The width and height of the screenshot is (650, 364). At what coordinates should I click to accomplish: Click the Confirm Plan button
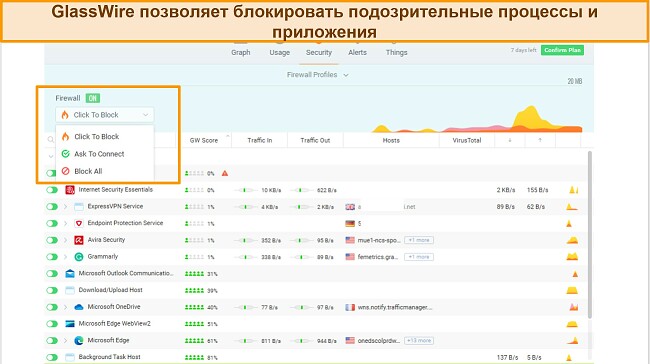click(x=562, y=50)
